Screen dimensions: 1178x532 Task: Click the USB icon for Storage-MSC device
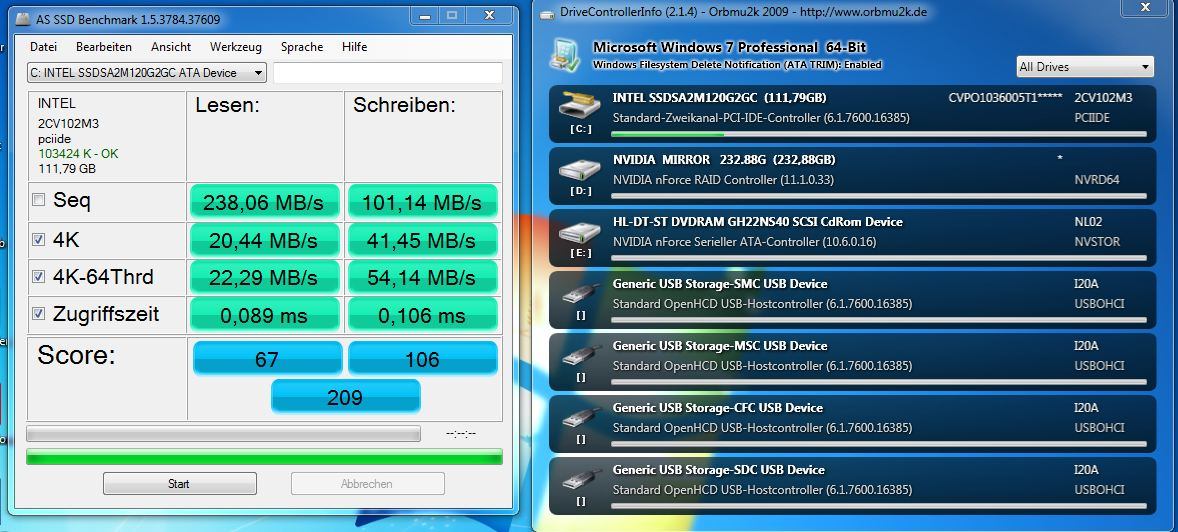[x=580, y=355]
